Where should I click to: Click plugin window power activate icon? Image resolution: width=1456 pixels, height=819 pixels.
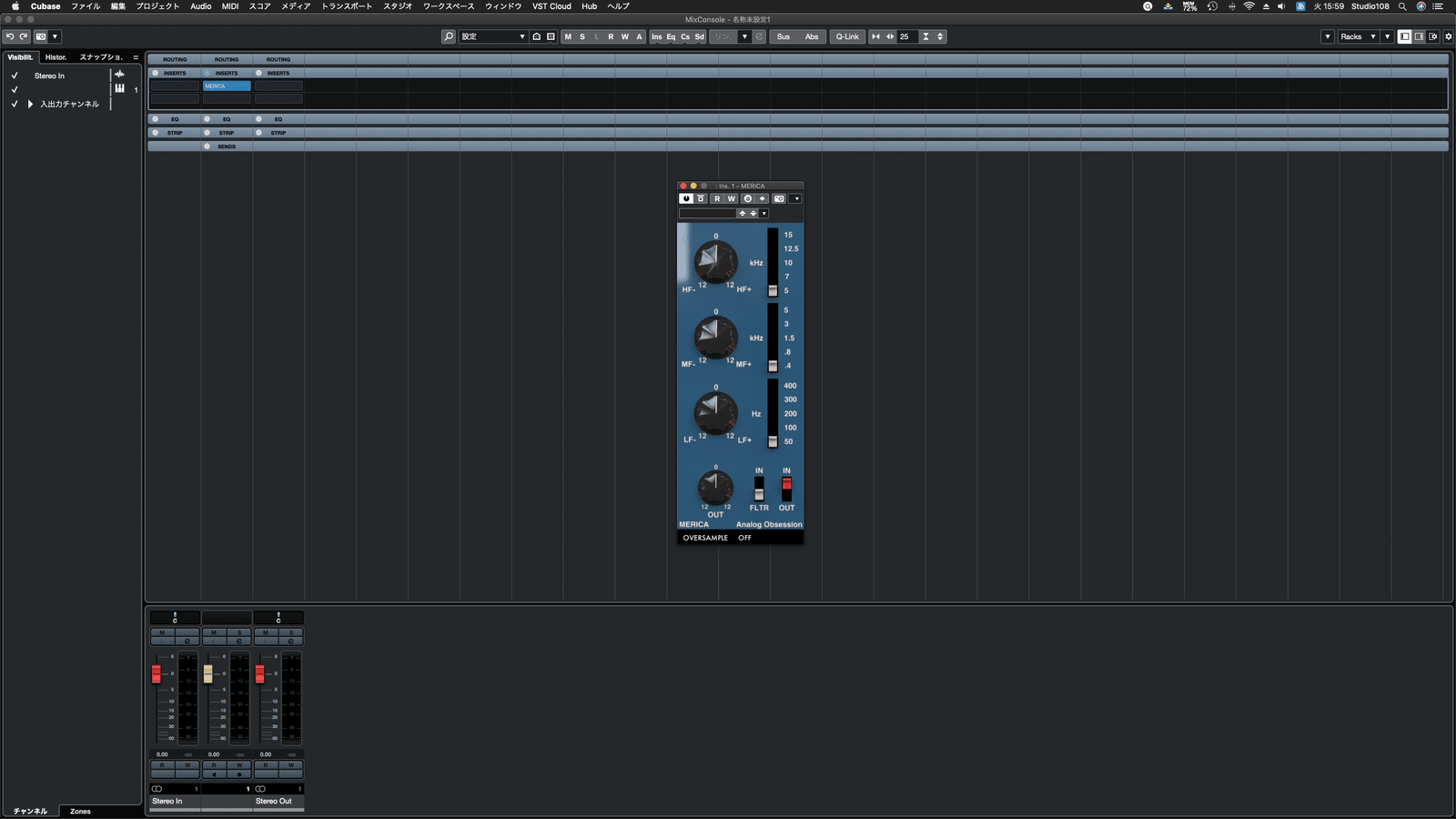point(686,198)
